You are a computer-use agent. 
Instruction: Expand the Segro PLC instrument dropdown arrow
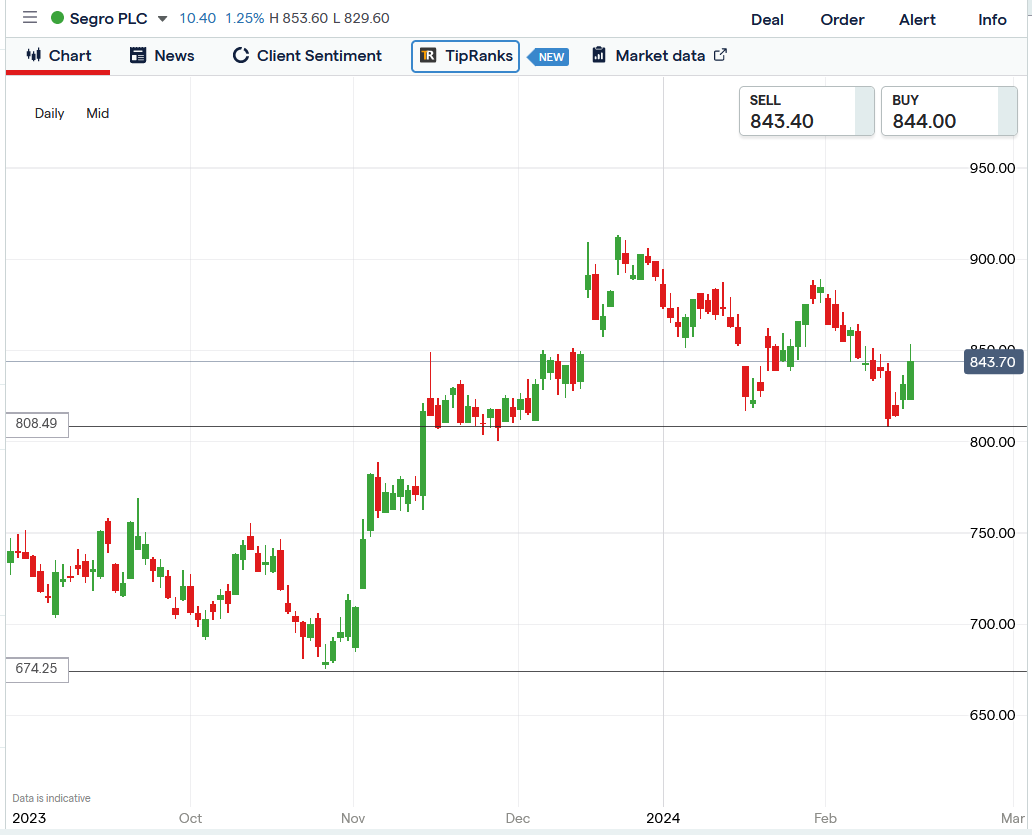coord(163,19)
